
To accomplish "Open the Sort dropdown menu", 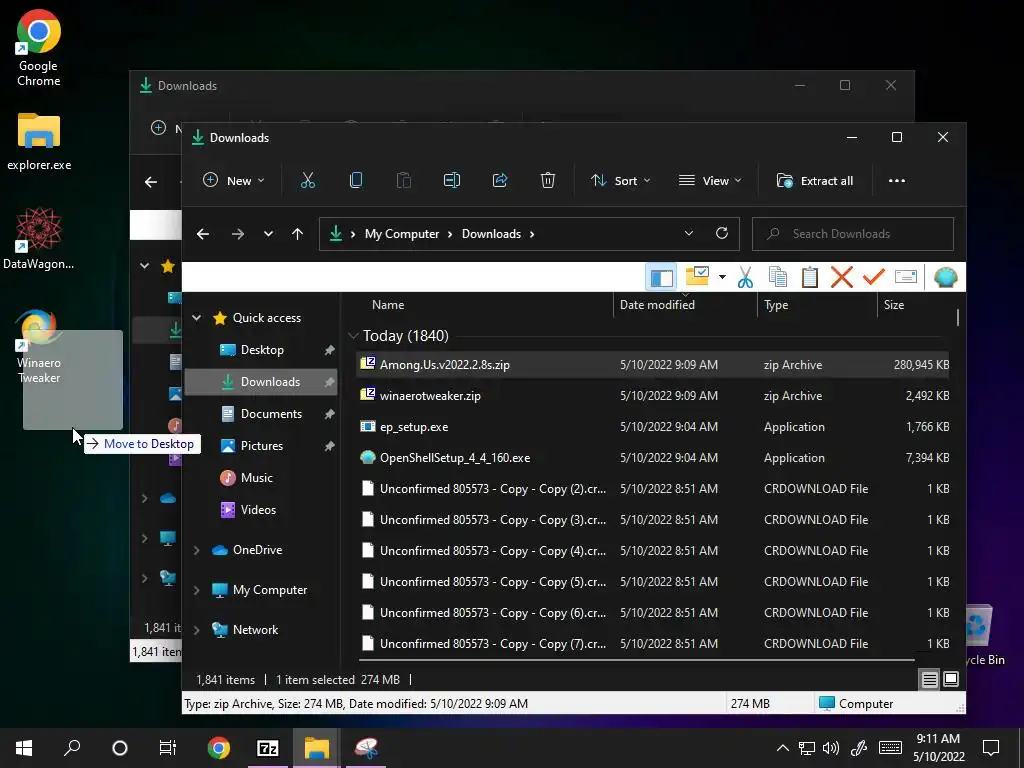I will 620,181.
